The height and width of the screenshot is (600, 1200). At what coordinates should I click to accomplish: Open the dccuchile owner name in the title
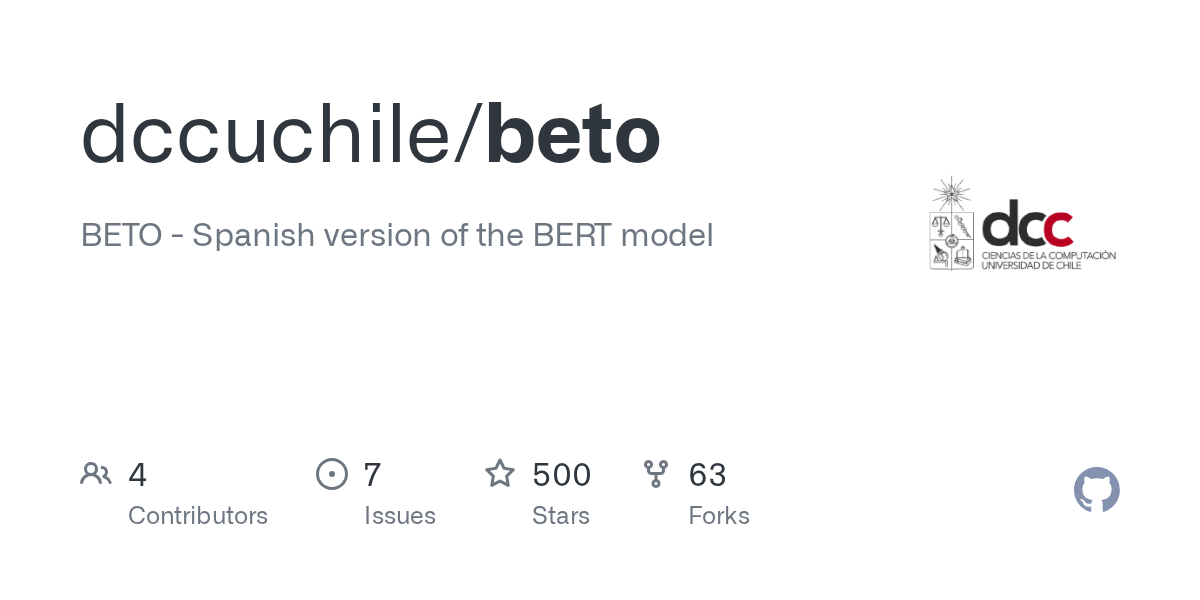(x=265, y=135)
